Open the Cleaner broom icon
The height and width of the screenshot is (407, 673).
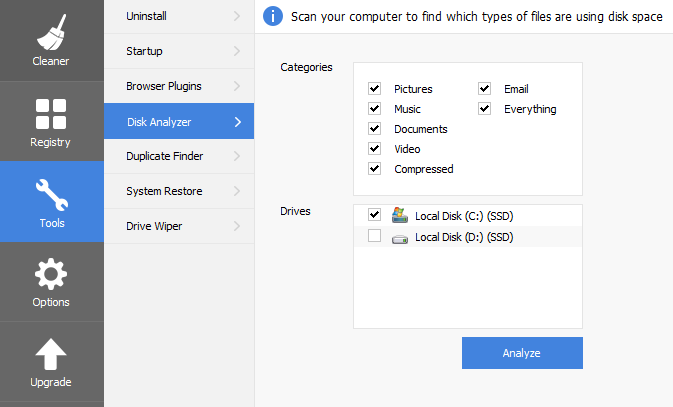tap(51, 31)
